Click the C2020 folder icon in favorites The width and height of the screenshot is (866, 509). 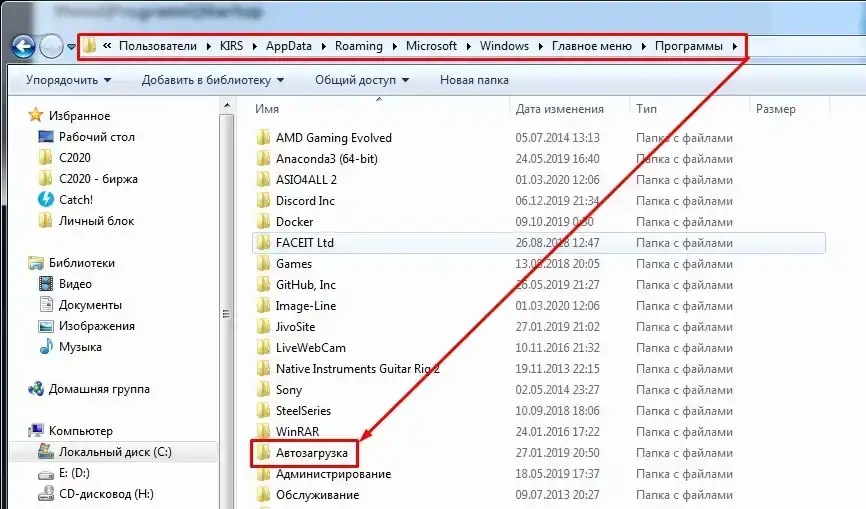(45, 157)
